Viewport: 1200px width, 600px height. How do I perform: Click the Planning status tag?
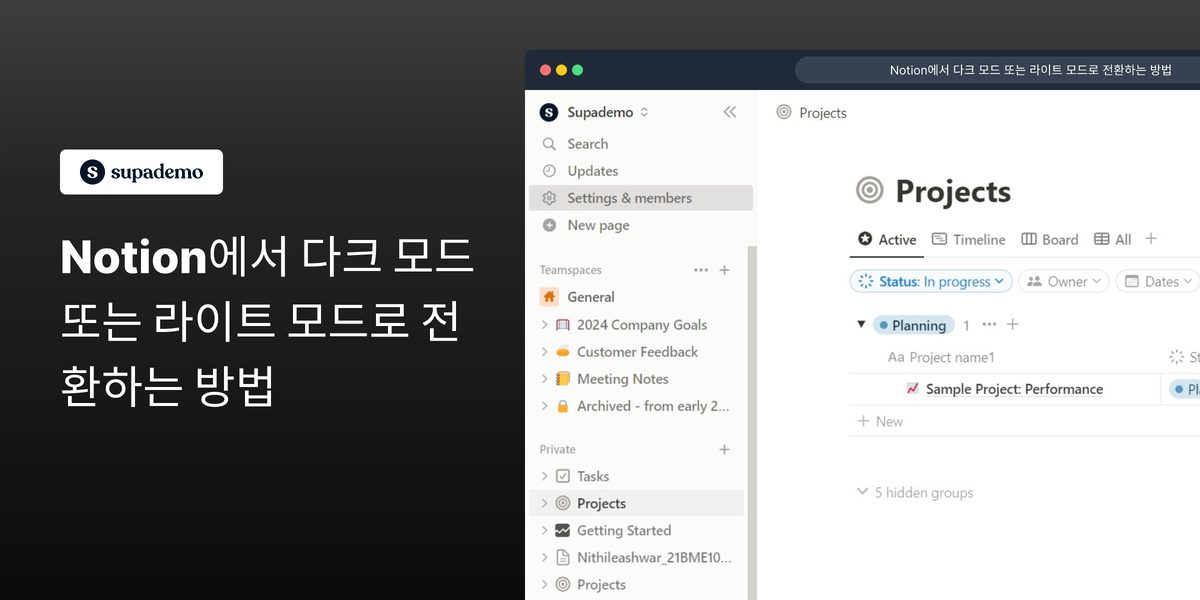click(x=913, y=325)
